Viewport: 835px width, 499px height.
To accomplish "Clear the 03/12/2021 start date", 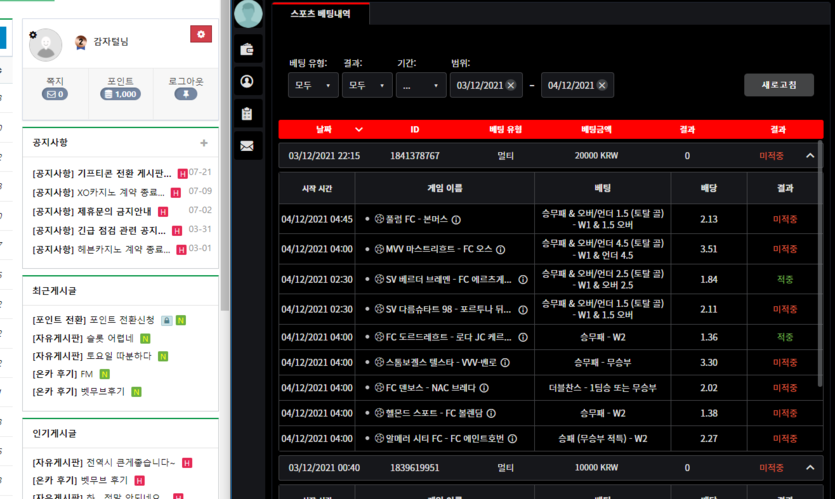I will tap(511, 85).
